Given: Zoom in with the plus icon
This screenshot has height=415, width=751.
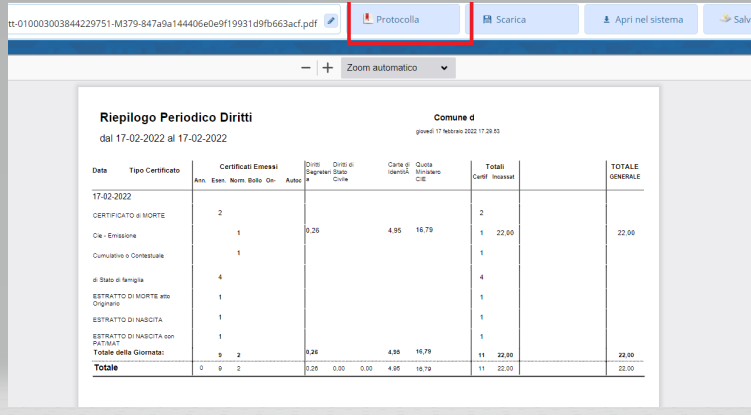Looking at the screenshot, I should tap(327, 68).
